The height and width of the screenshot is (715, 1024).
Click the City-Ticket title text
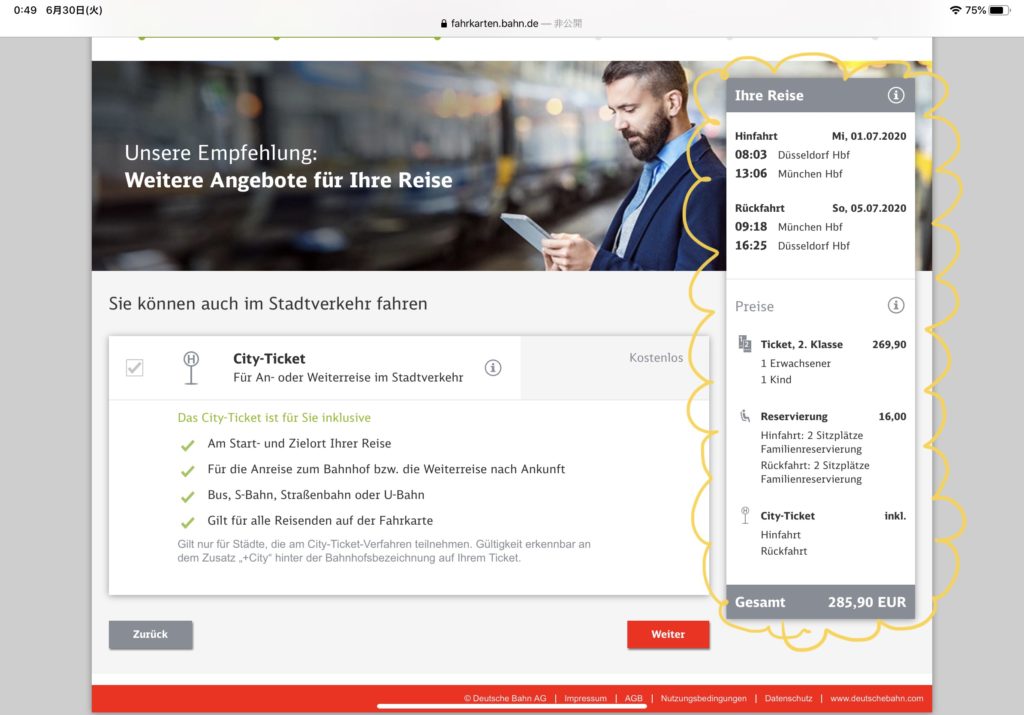[x=269, y=358]
